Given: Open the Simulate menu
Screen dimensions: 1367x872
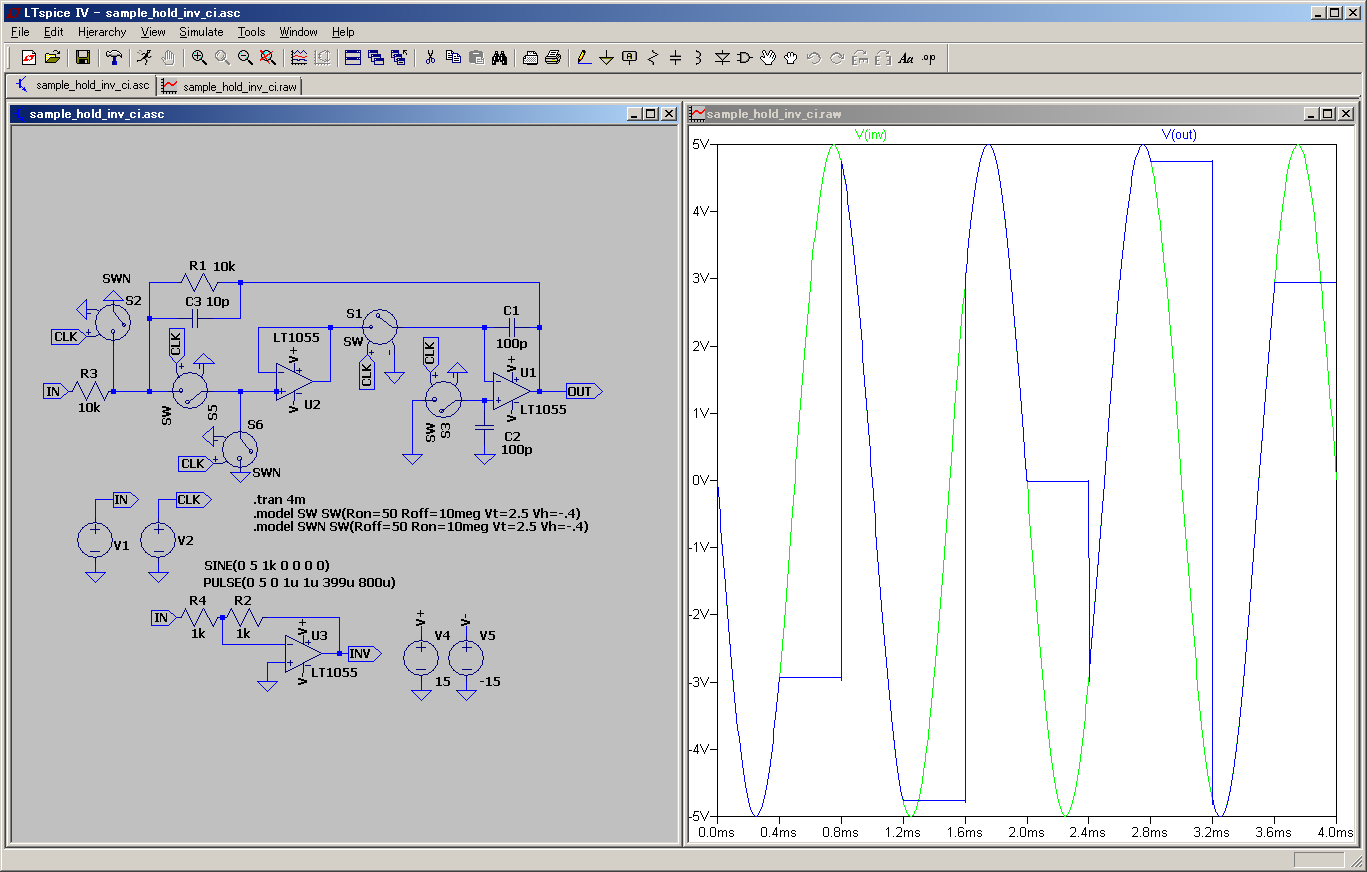Looking at the screenshot, I should pos(201,32).
